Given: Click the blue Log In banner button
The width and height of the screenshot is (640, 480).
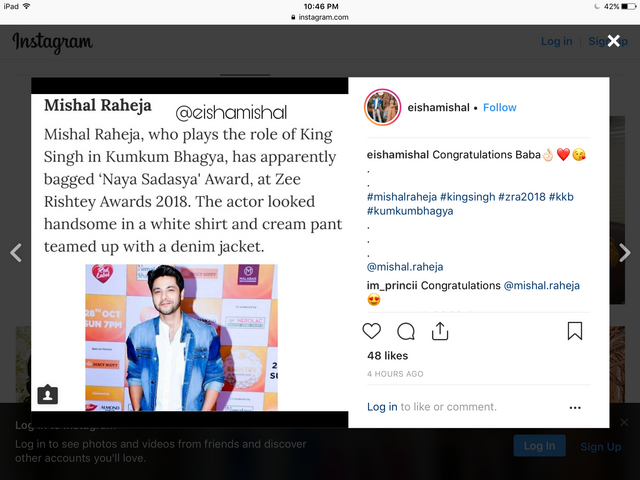Looking at the screenshot, I should click(x=539, y=446).
